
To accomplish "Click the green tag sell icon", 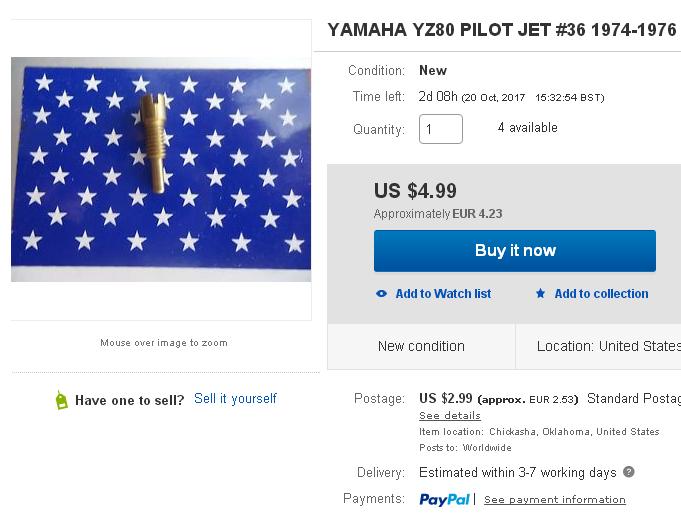I will [62, 400].
